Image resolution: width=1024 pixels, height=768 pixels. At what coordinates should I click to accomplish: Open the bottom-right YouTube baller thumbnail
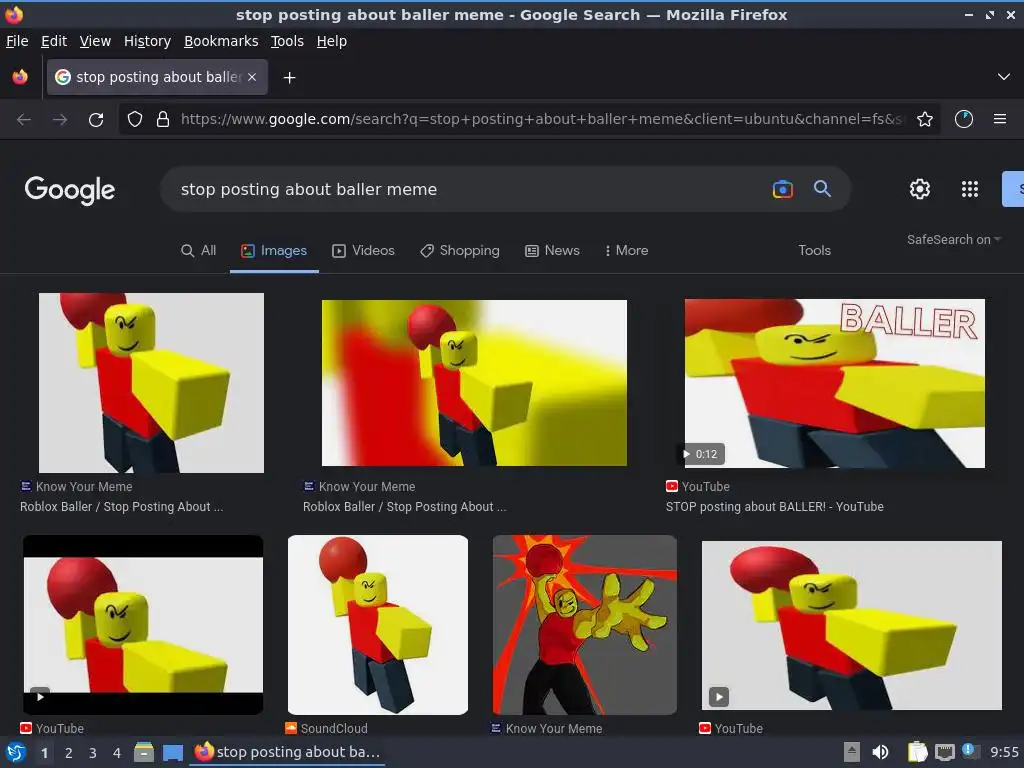(x=852, y=626)
